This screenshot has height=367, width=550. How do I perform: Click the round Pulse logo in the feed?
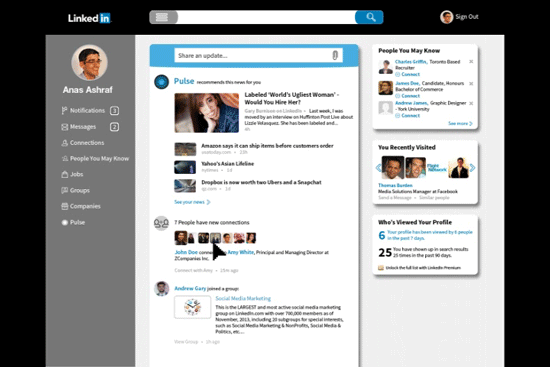[161, 82]
